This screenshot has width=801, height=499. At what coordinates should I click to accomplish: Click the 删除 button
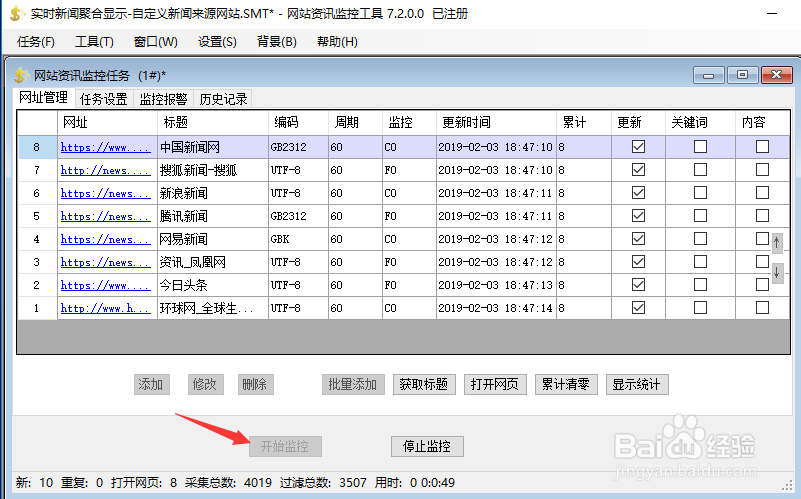tap(255, 384)
